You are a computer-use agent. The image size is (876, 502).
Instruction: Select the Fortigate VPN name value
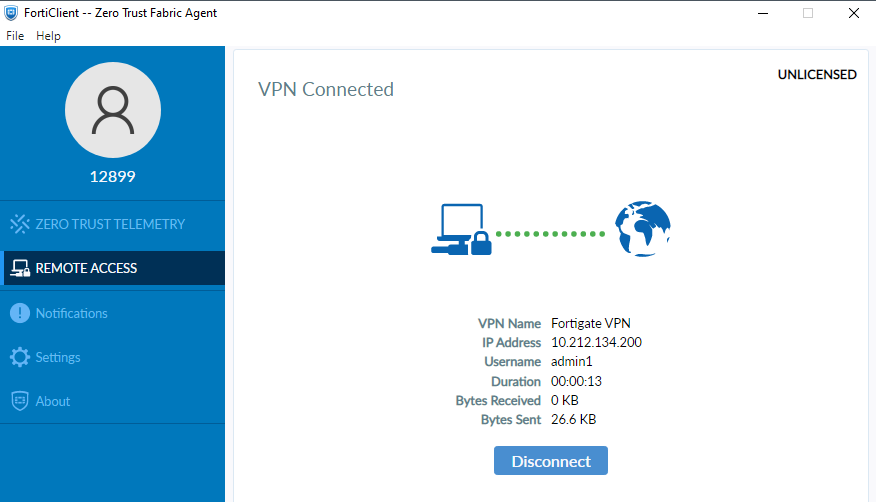[591, 323]
